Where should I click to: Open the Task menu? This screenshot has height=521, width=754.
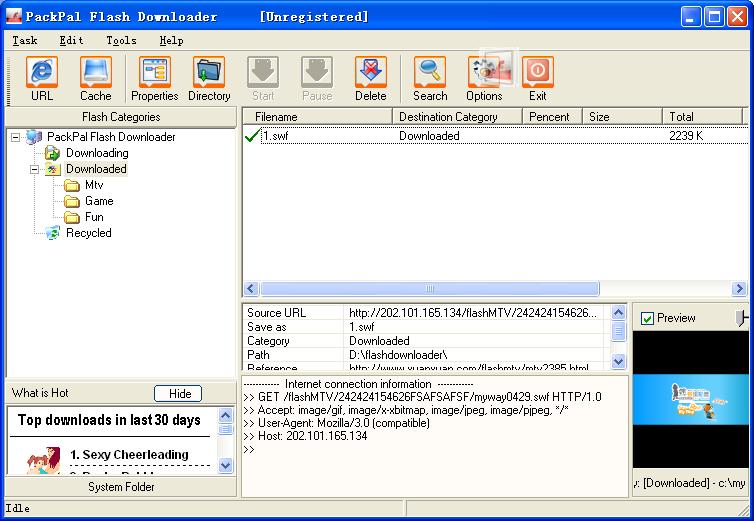(25, 40)
